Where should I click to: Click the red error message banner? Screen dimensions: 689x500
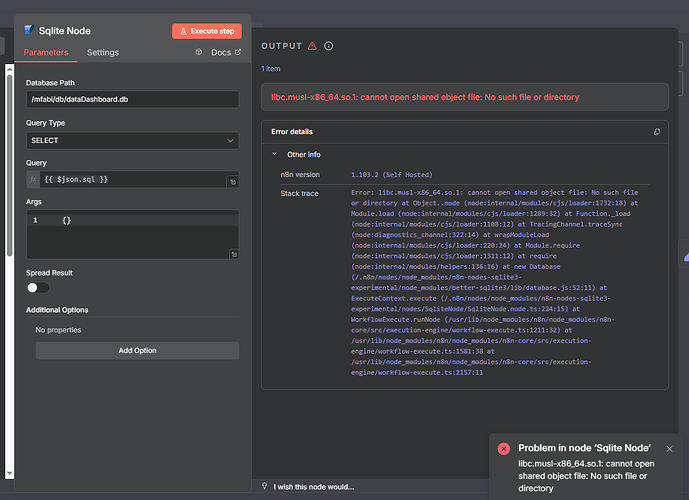tap(464, 97)
